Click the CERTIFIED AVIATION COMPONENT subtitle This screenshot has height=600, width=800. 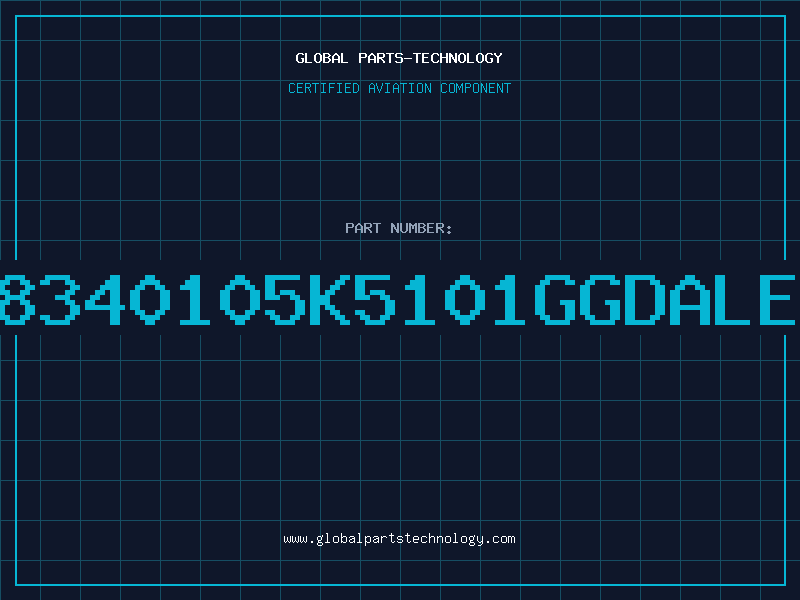(x=399, y=88)
